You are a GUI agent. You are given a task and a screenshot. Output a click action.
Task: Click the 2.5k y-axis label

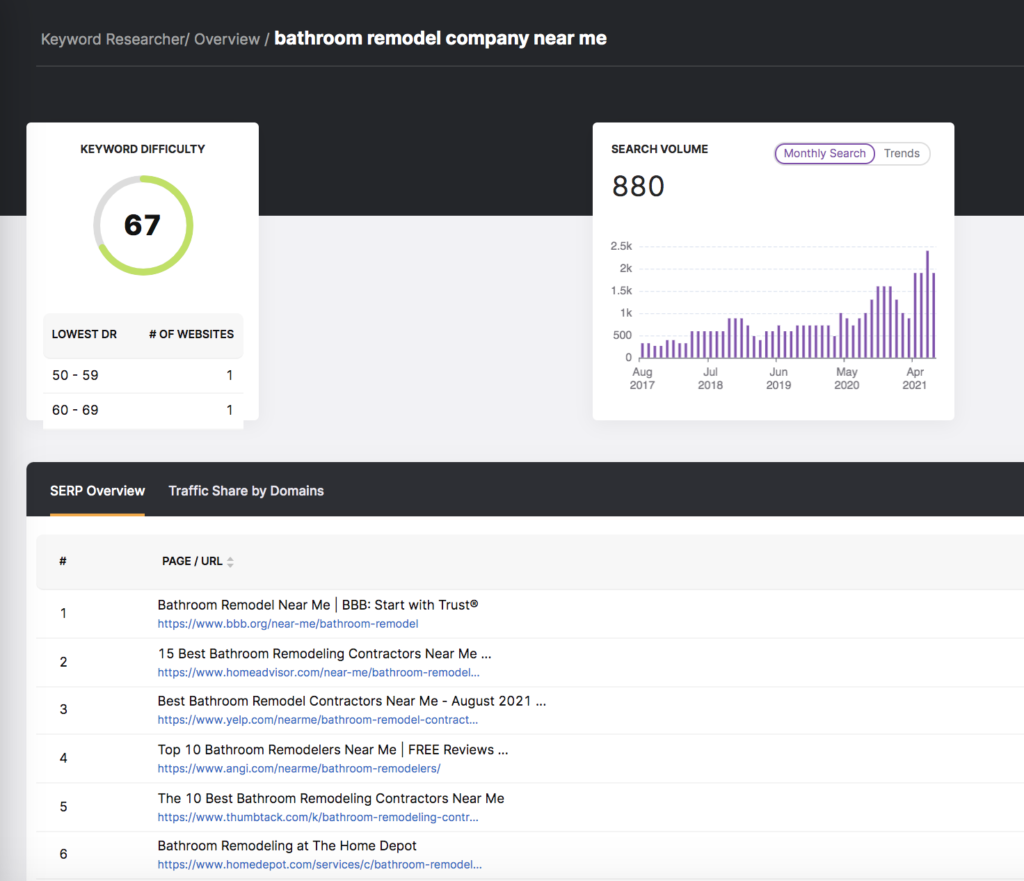point(621,246)
